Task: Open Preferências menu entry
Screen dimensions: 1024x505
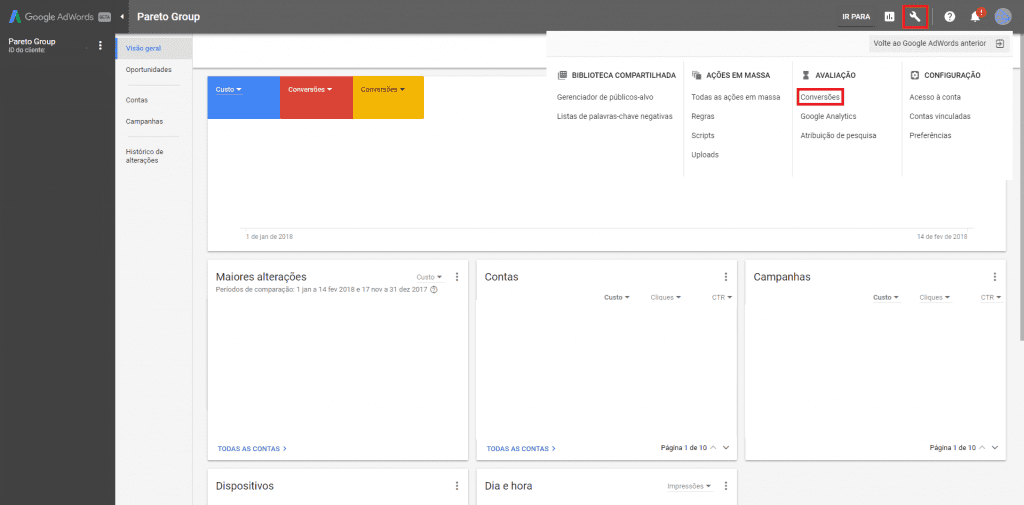Action: pos(930,136)
